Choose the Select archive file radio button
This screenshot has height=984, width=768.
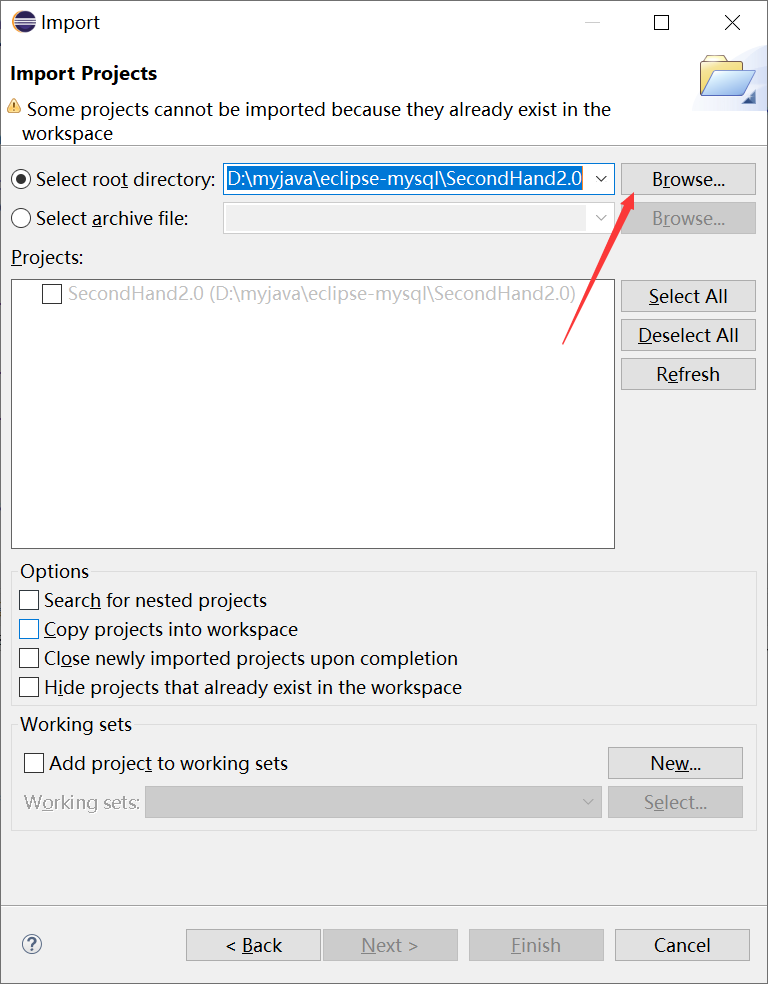point(21,218)
